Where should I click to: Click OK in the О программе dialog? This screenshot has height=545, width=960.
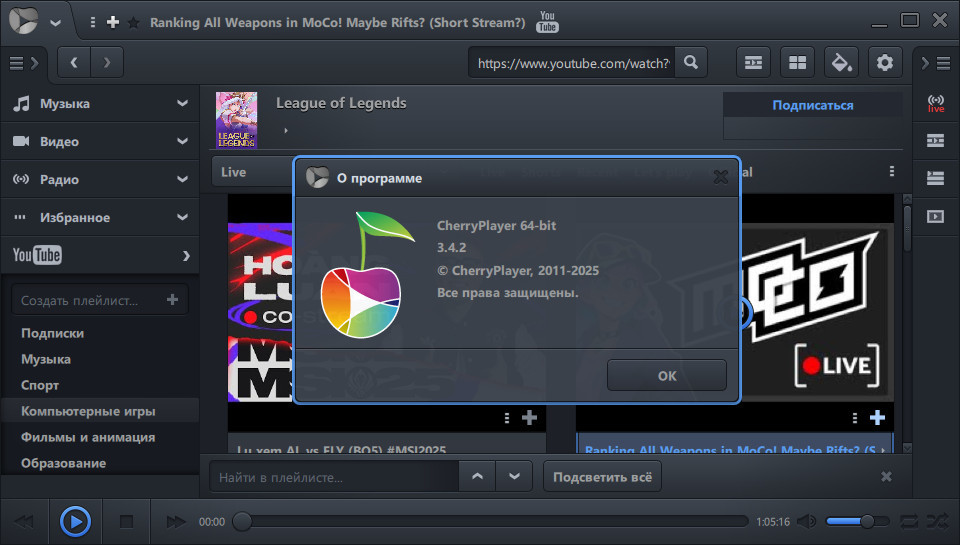667,375
